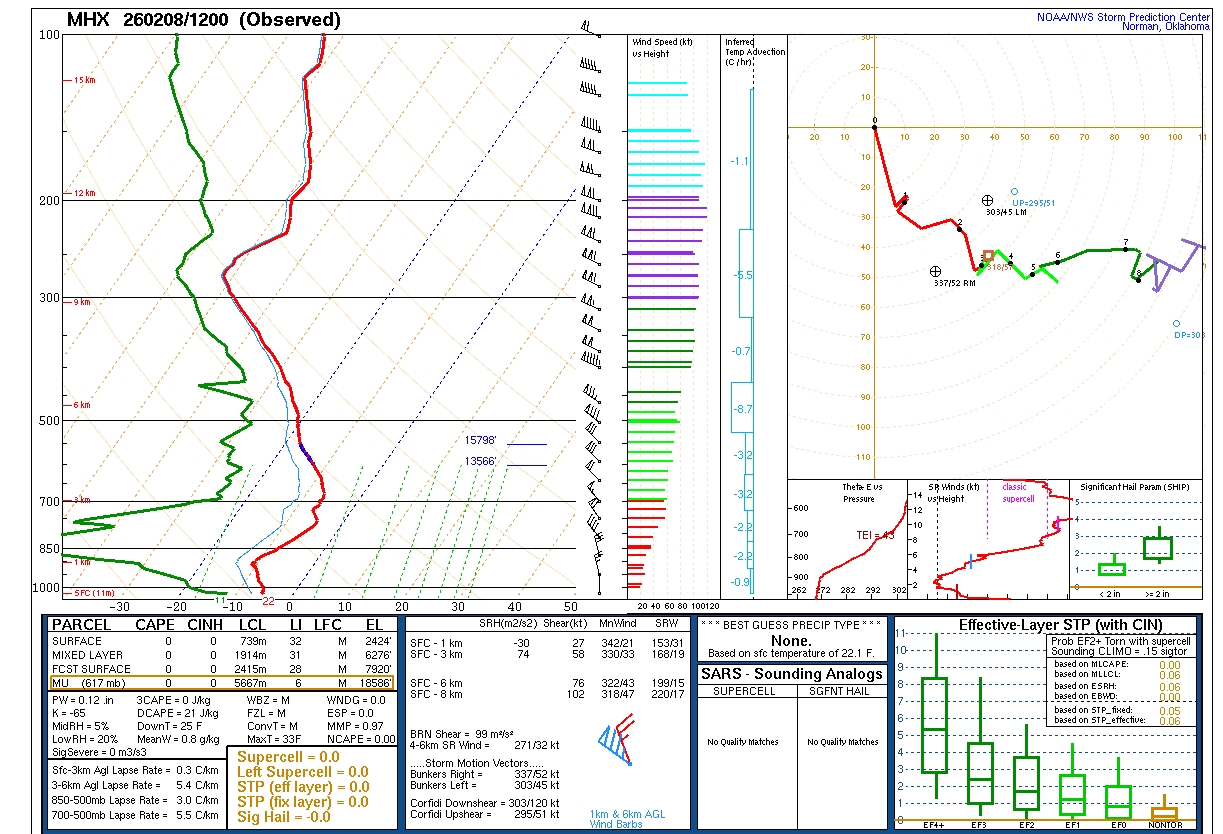This screenshot has height=834, width=1223.
Task: Click the NONTOR box plot in STP chart
Action: [1164, 812]
